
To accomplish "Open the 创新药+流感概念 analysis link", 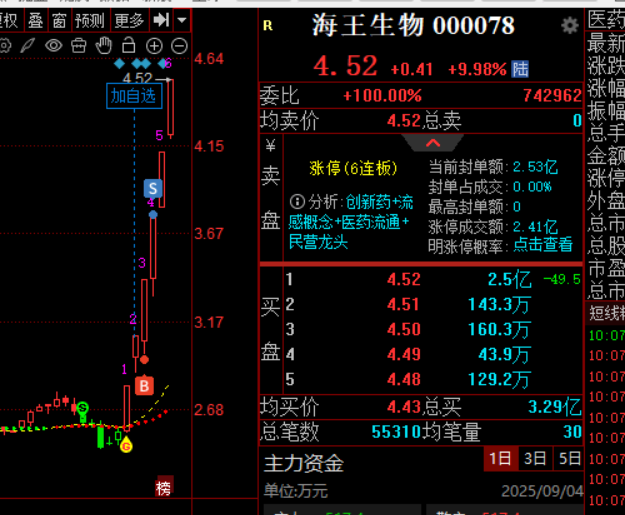I will pyautogui.click(x=349, y=222).
